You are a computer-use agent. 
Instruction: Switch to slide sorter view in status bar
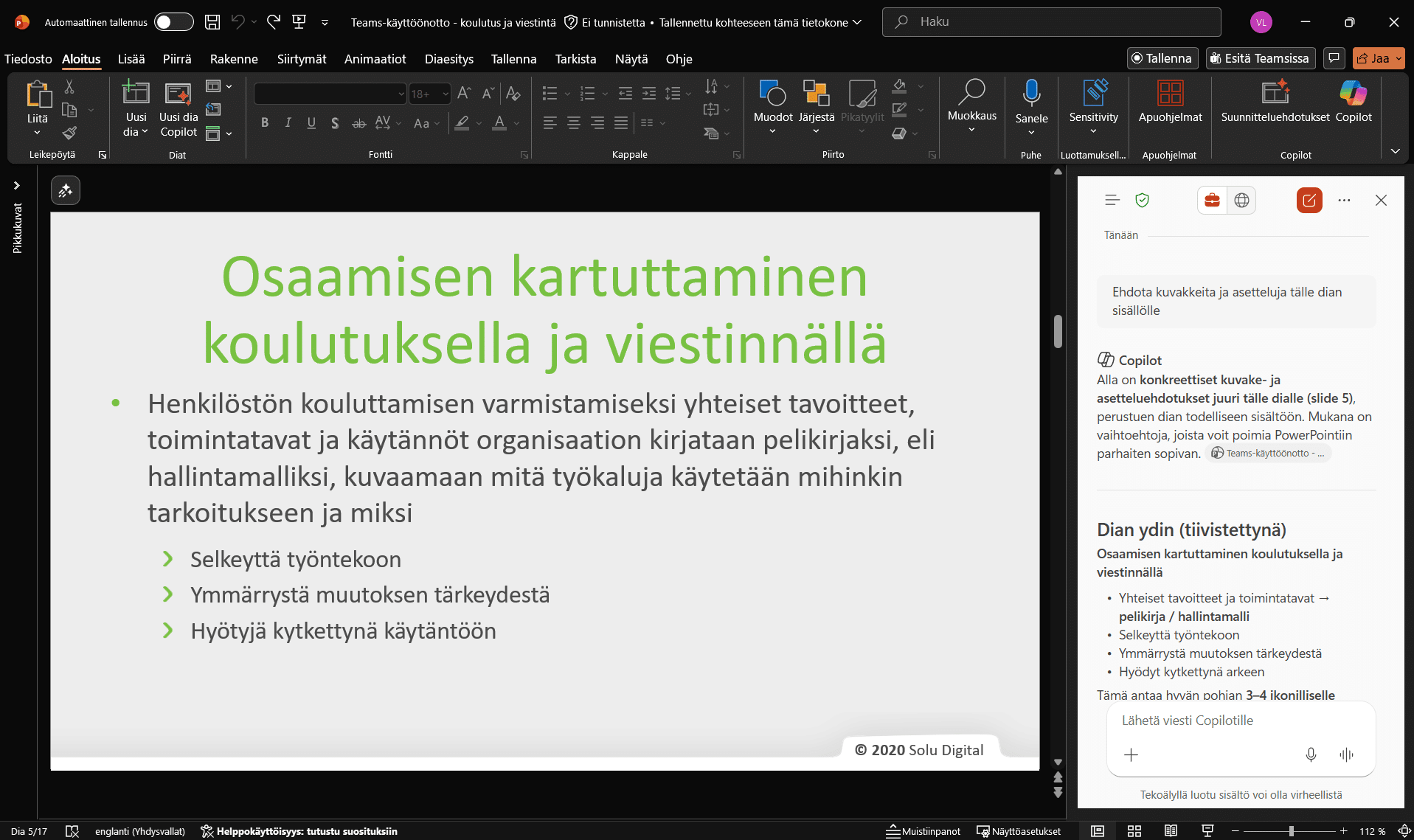point(1134,831)
